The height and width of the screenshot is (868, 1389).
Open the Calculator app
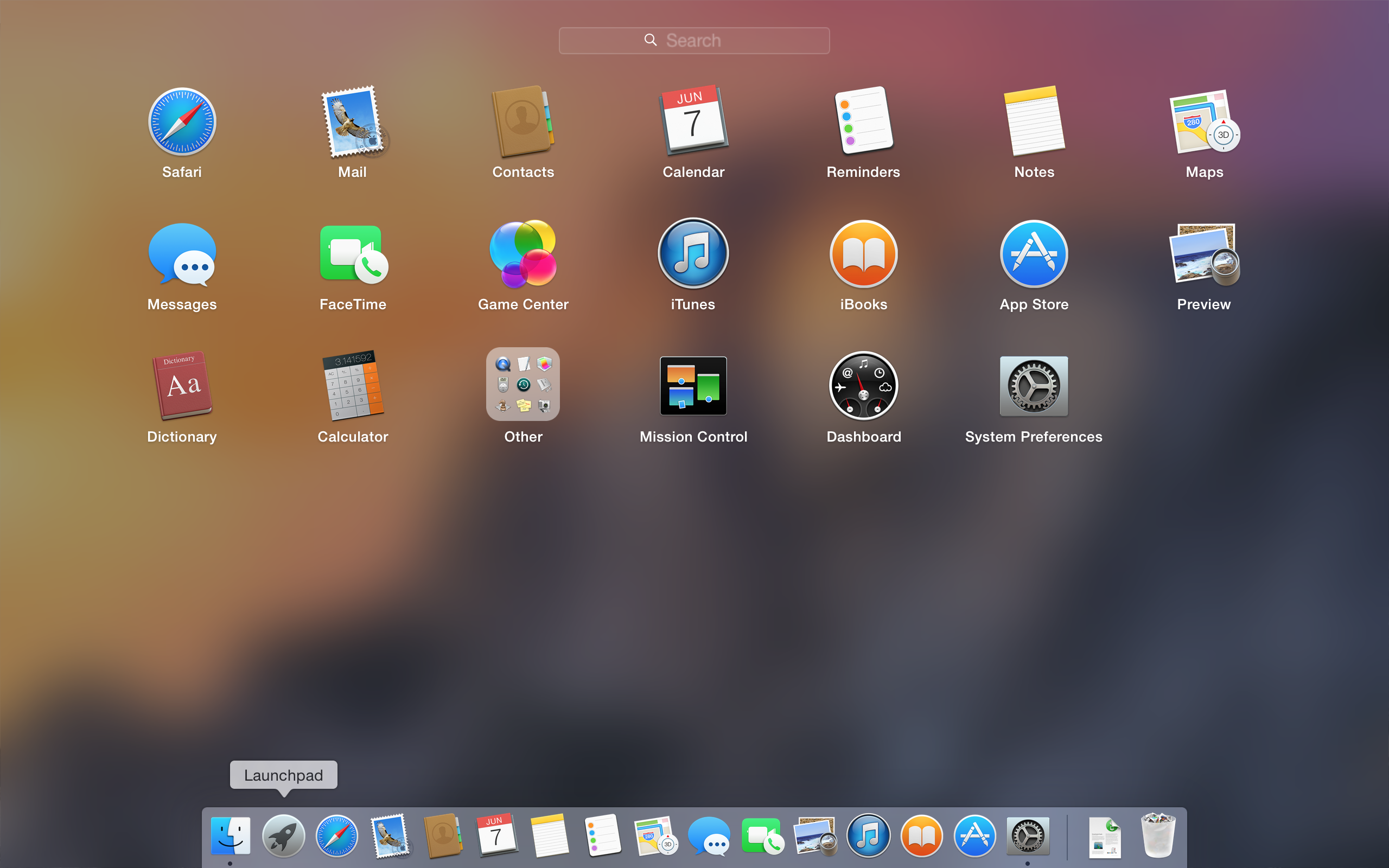coord(353,385)
